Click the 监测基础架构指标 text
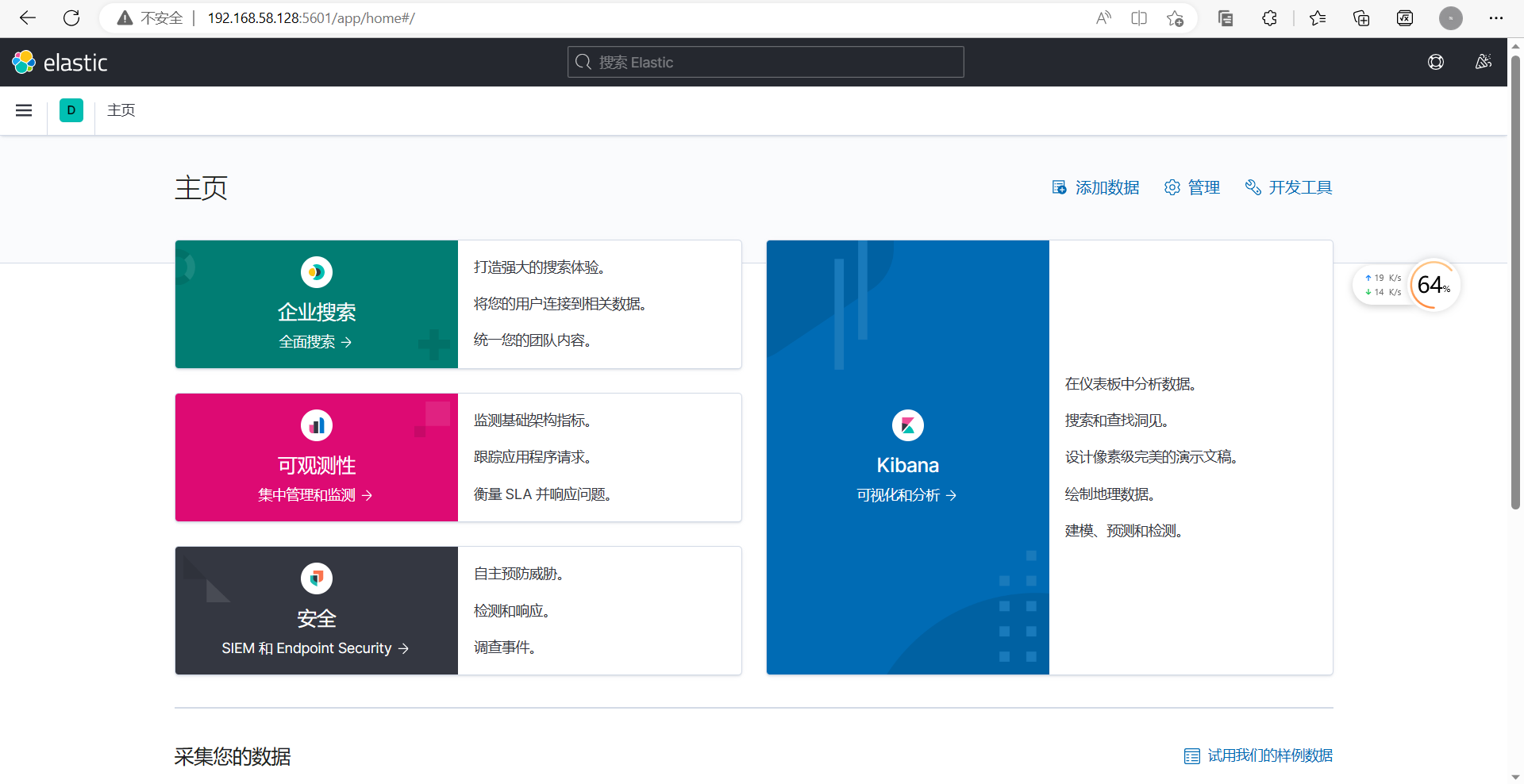Viewport: 1524px width, 784px height. pyautogui.click(x=533, y=421)
